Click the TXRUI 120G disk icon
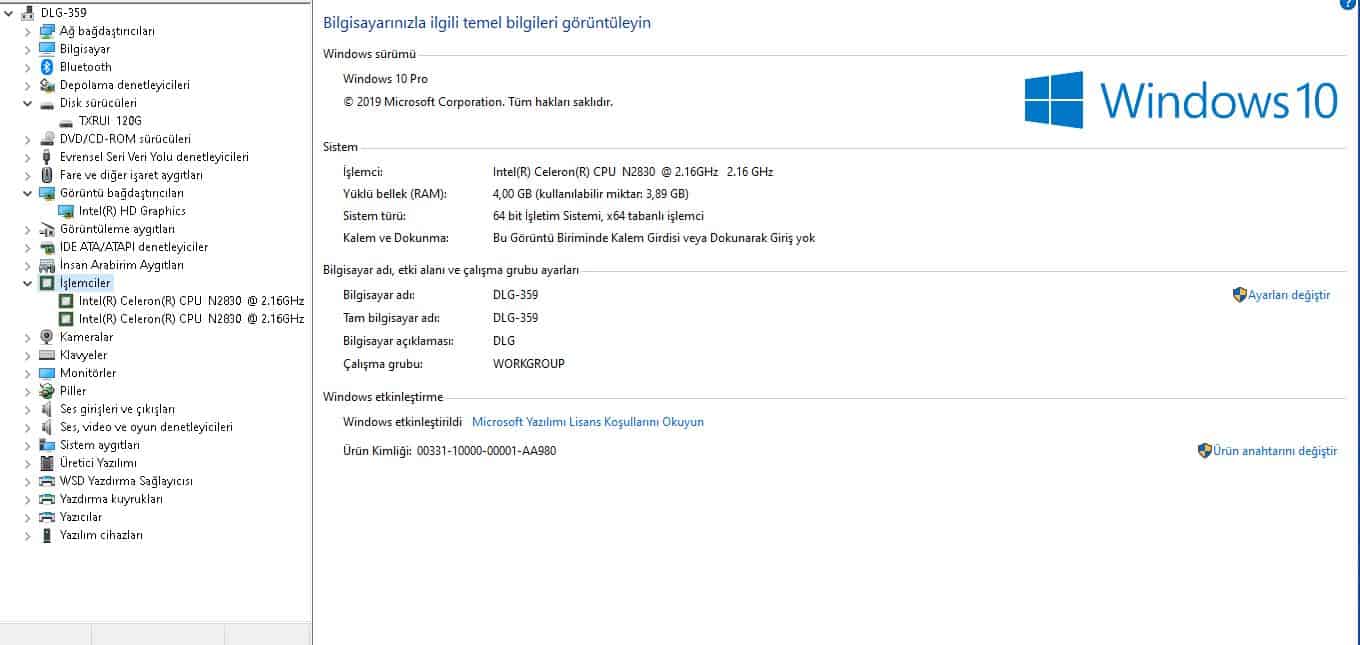The height and width of the screenshot is (645, 1360). coord(66,121)
